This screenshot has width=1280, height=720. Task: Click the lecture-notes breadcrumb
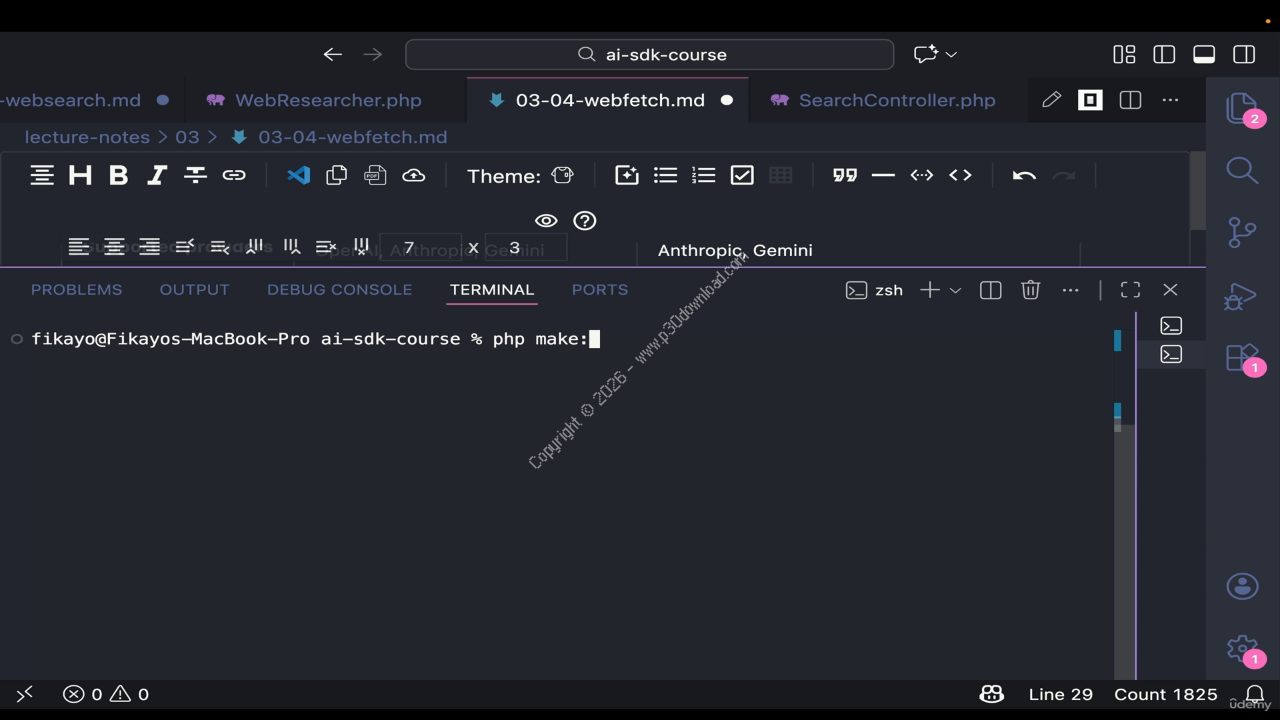[x=87, y=137]
